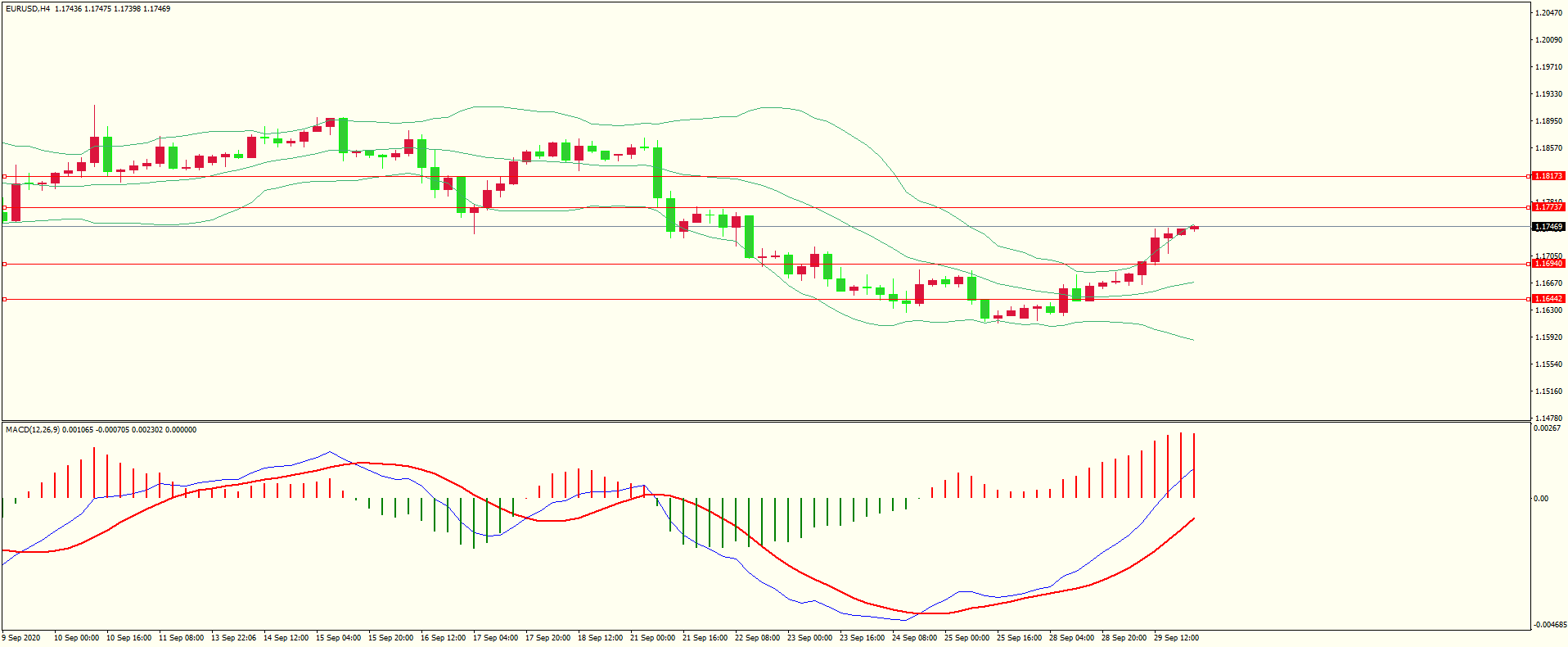Click the 1.15540 value on price scale
The height and width of the screenshot is (647, 1568).
coord(1548,364)
